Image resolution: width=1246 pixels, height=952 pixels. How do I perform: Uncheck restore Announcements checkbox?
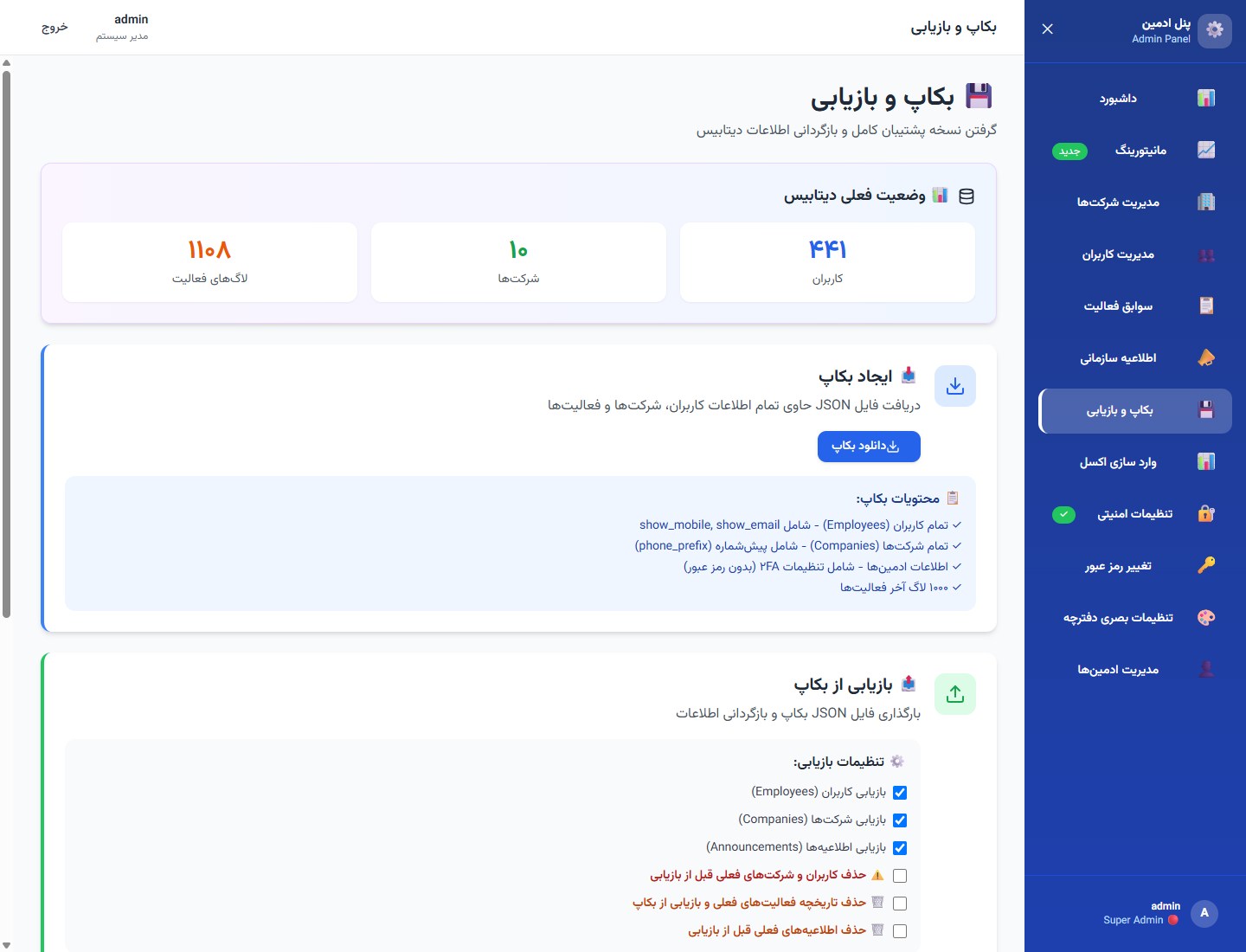click(900, 848)
